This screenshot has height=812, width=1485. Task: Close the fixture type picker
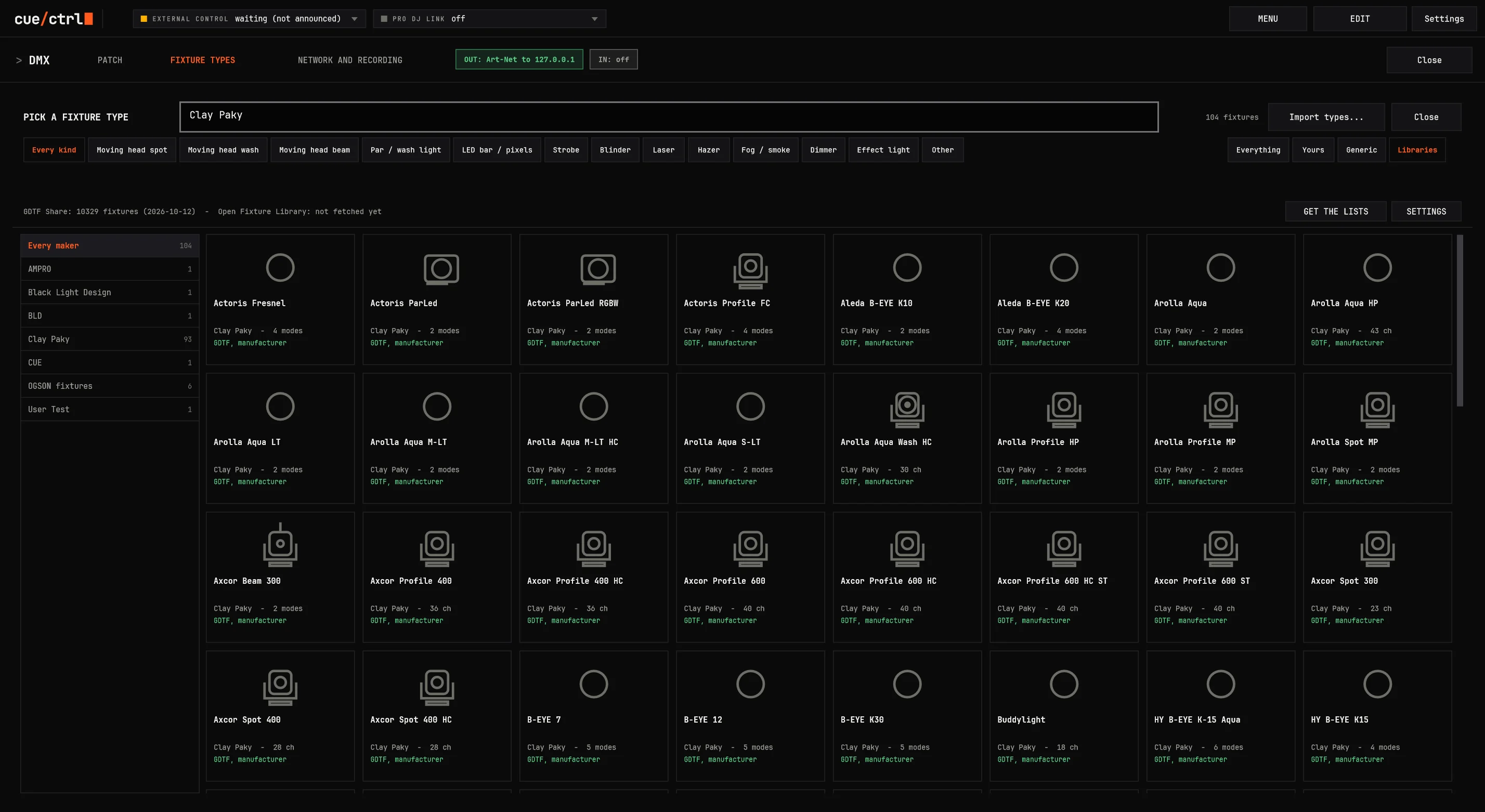click(1426, 117)
